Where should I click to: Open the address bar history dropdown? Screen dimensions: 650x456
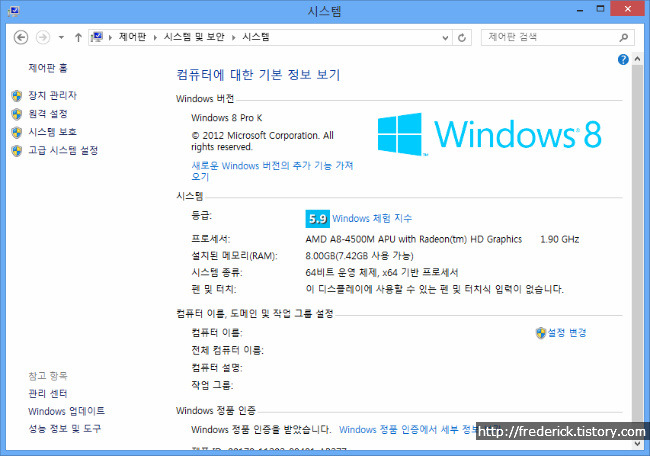coord(445,38)
